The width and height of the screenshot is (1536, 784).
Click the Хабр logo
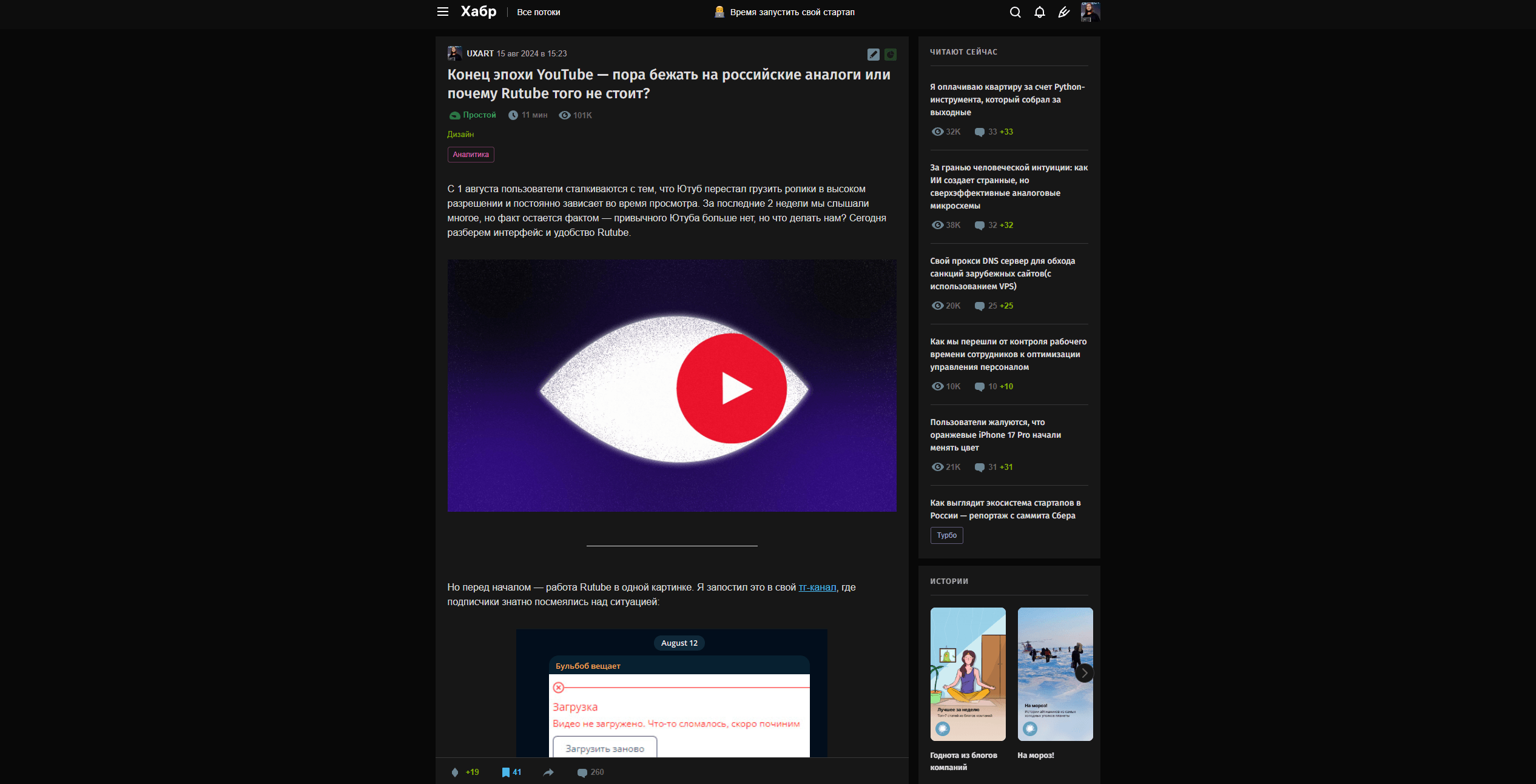coord(478,12)
